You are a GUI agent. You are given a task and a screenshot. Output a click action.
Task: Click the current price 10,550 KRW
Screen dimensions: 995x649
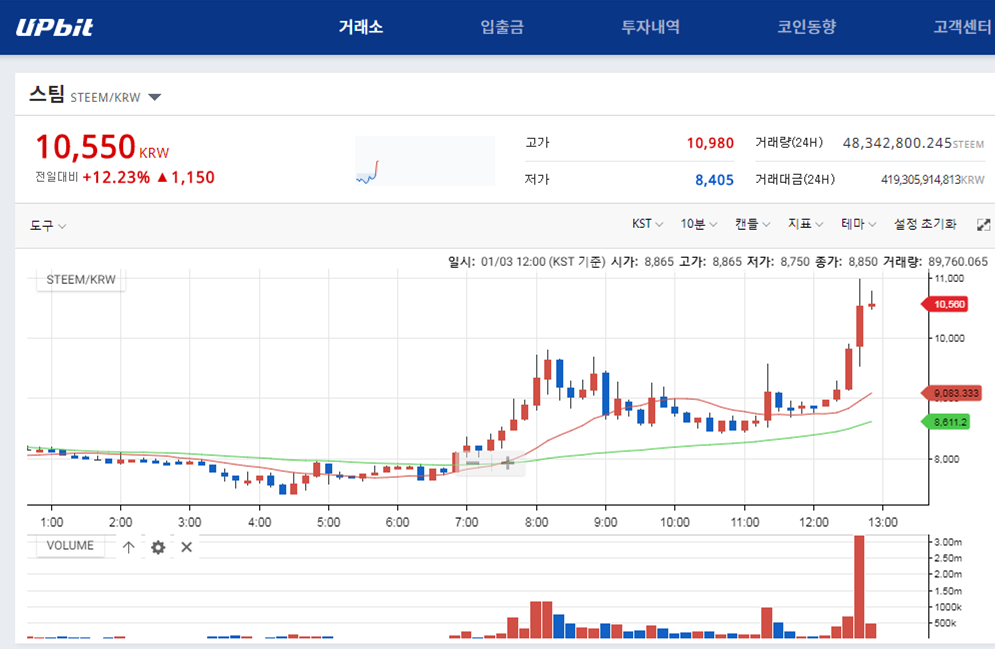click(x=102, y=147)
